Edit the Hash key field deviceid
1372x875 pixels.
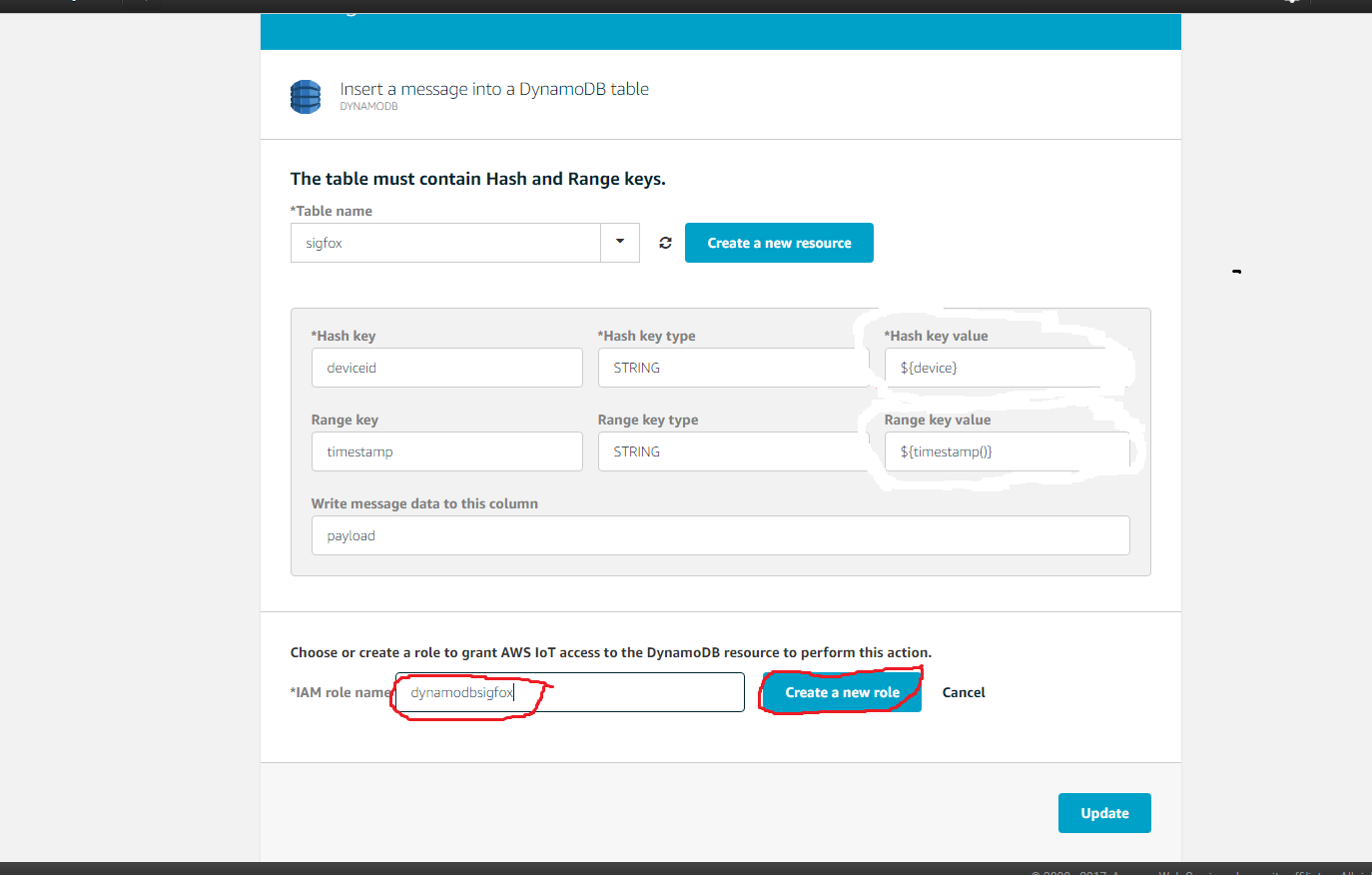pyautogui.click(x=446, y=368)
